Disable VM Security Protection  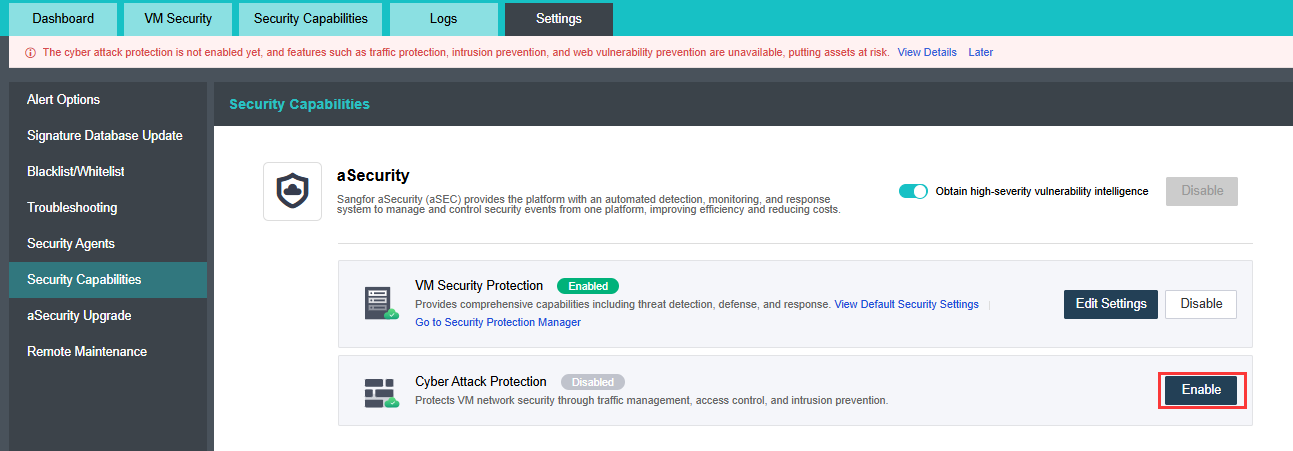(x=1201, y=304)
